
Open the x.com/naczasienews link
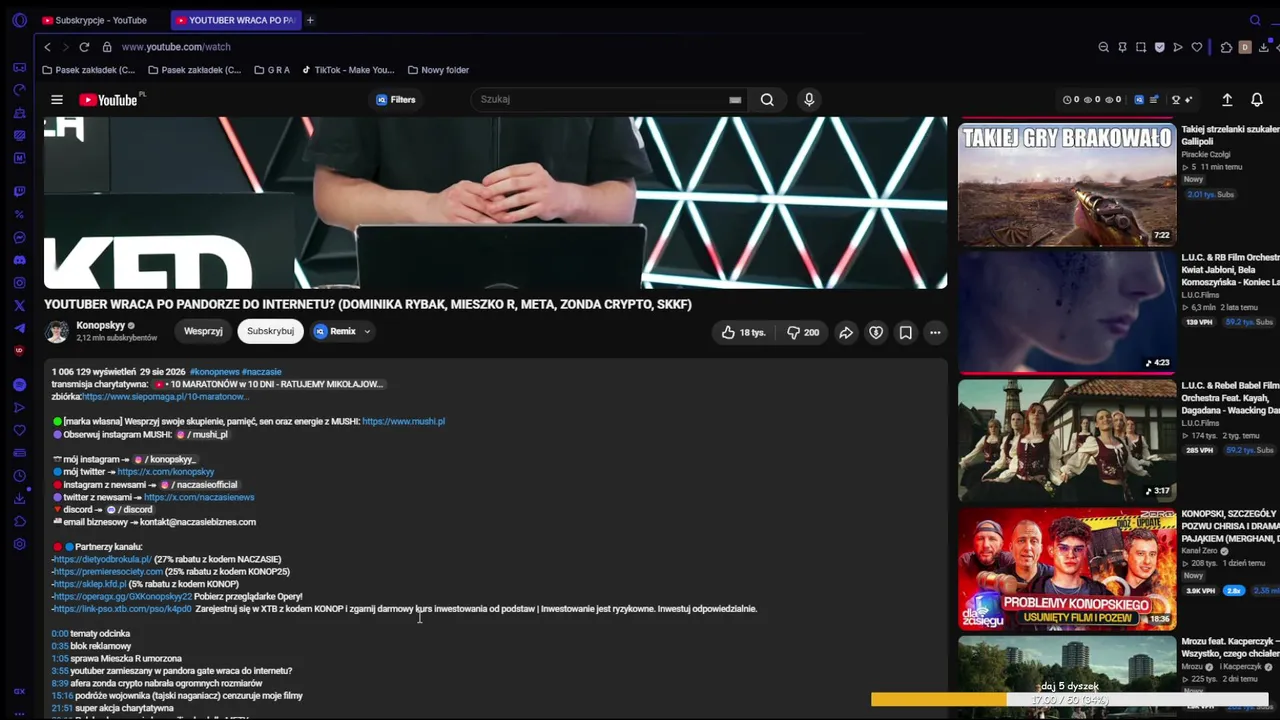(199, 497)
